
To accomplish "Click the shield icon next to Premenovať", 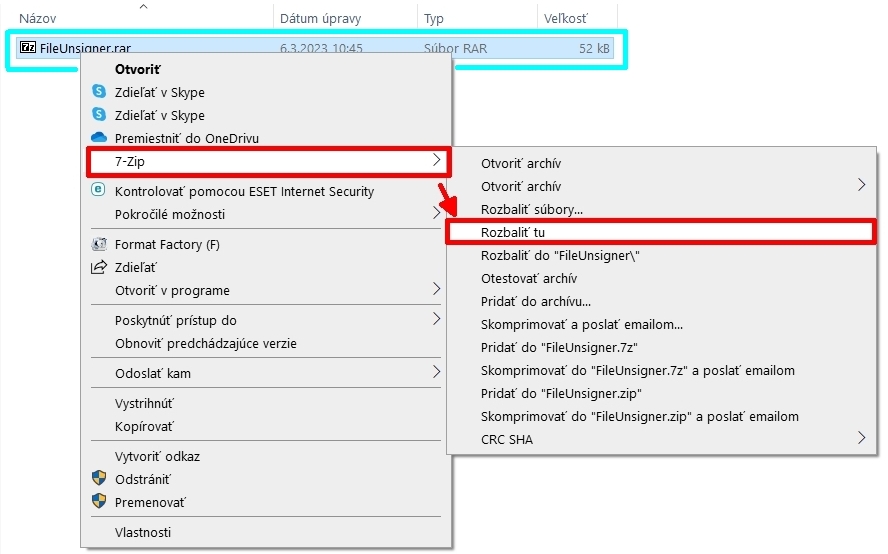I will click(x=99, y=502).
